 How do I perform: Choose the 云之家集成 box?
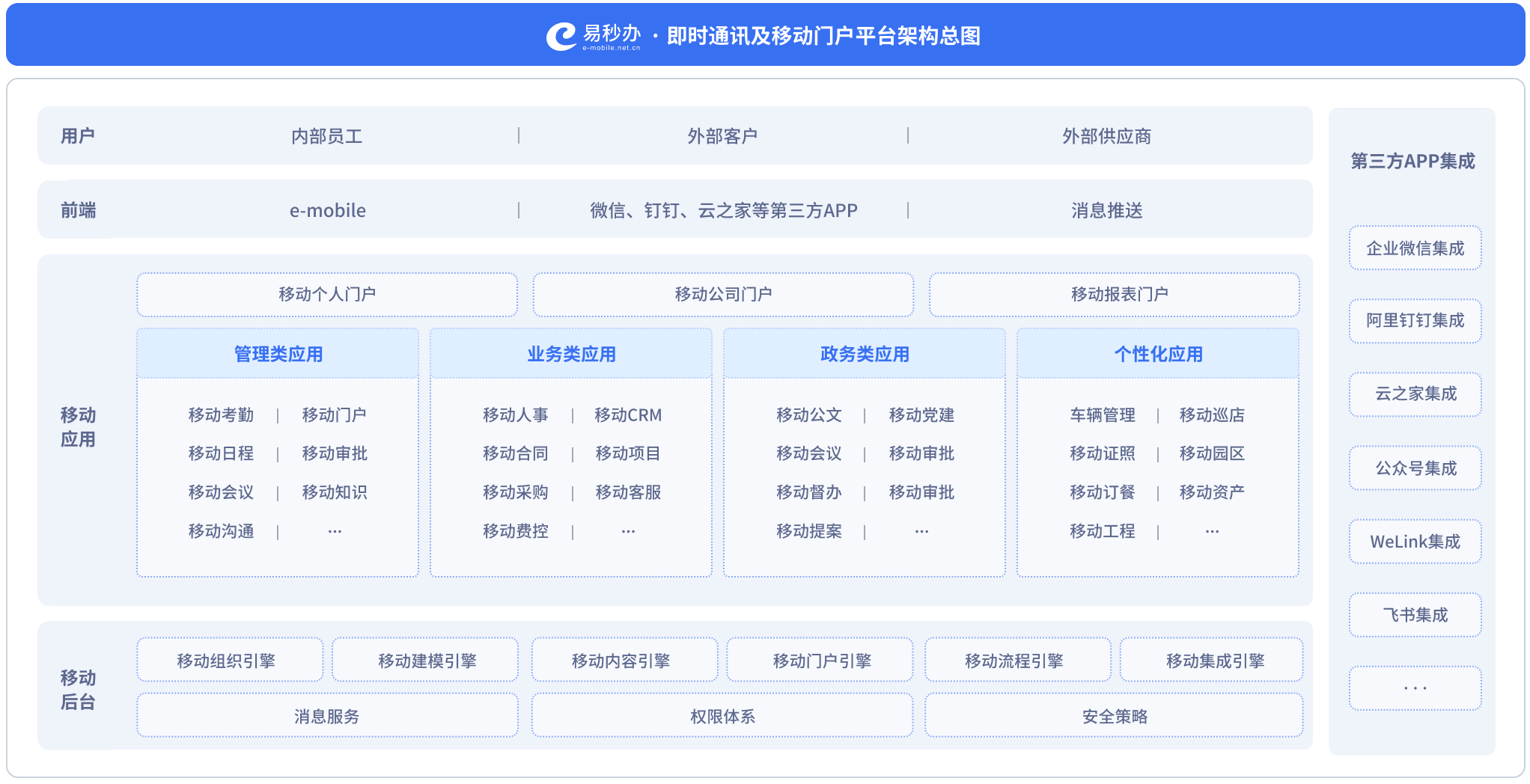click(x=1415, y=394)
